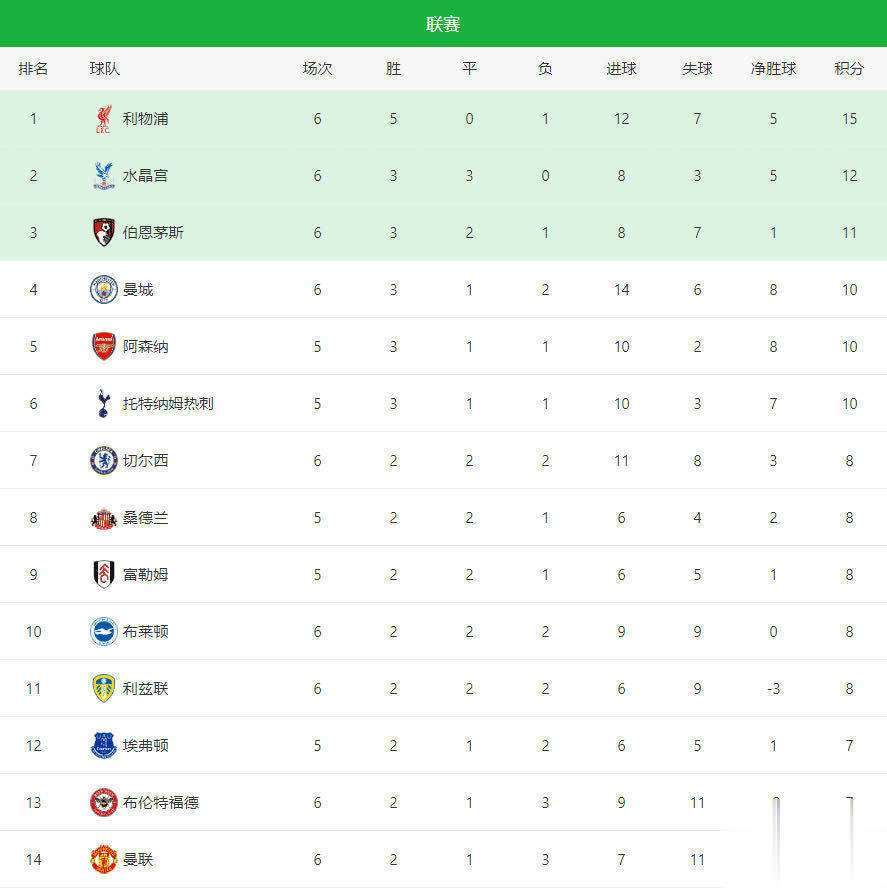
Task: Click the Manchester United crest icon
Action: pyautogui.click(x=103, y=859)
